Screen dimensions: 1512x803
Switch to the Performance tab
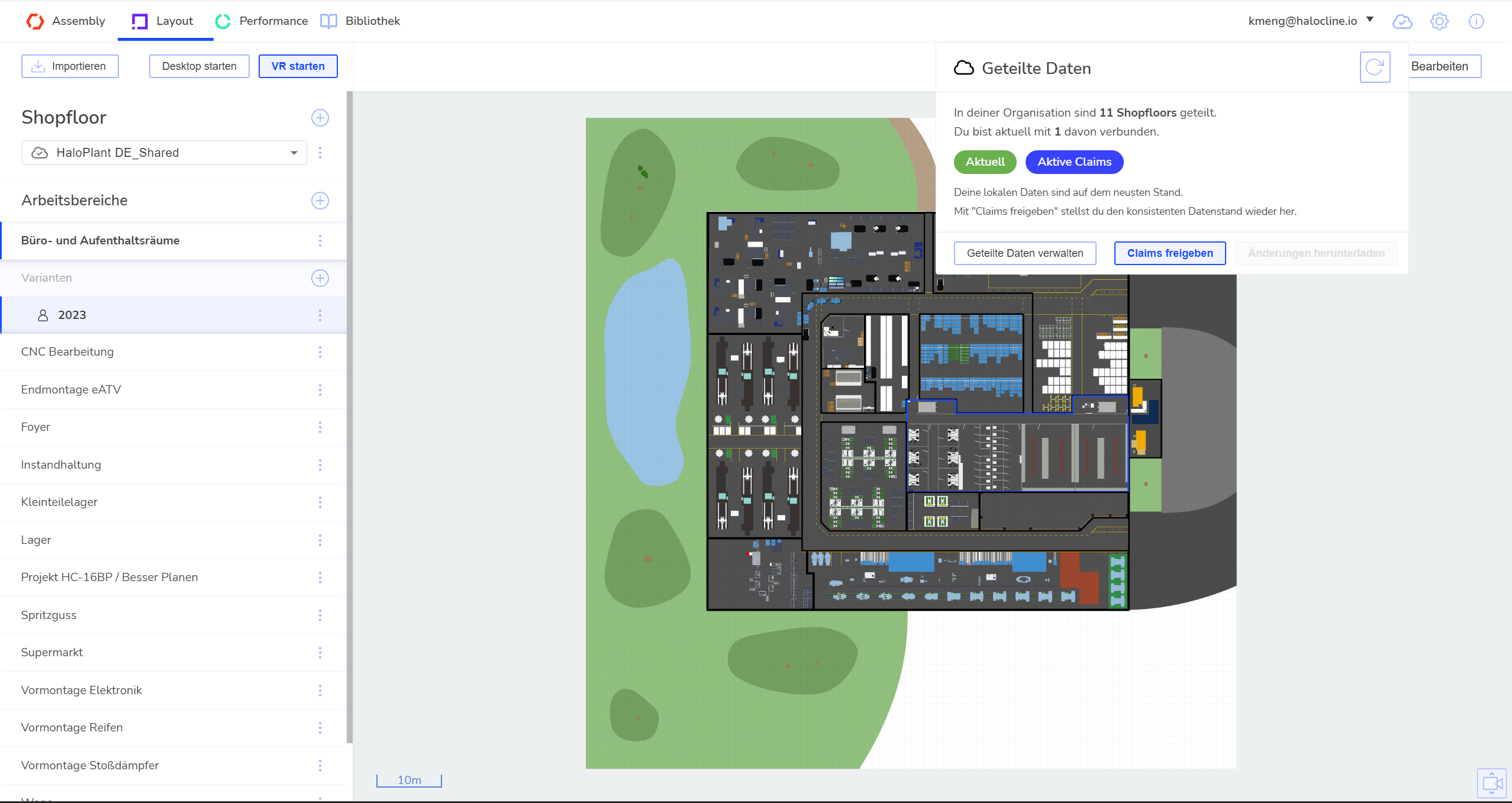pos(262,21)
